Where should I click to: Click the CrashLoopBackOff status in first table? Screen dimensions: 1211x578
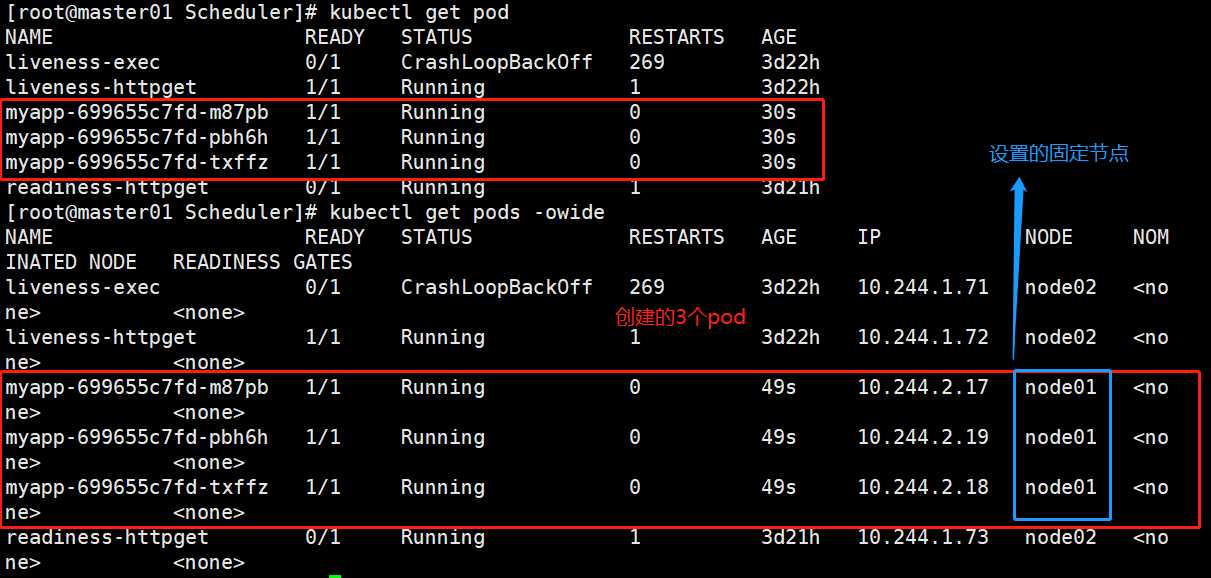[x=497, y=62]
